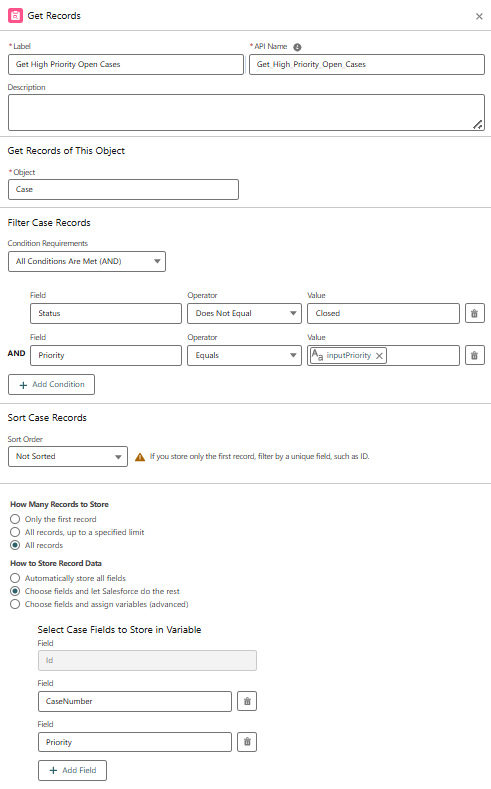Select Choose fields and assign variables (advanced)
Image resolution: width=491 pixels, height=789 pixels.
coord(15,604)
